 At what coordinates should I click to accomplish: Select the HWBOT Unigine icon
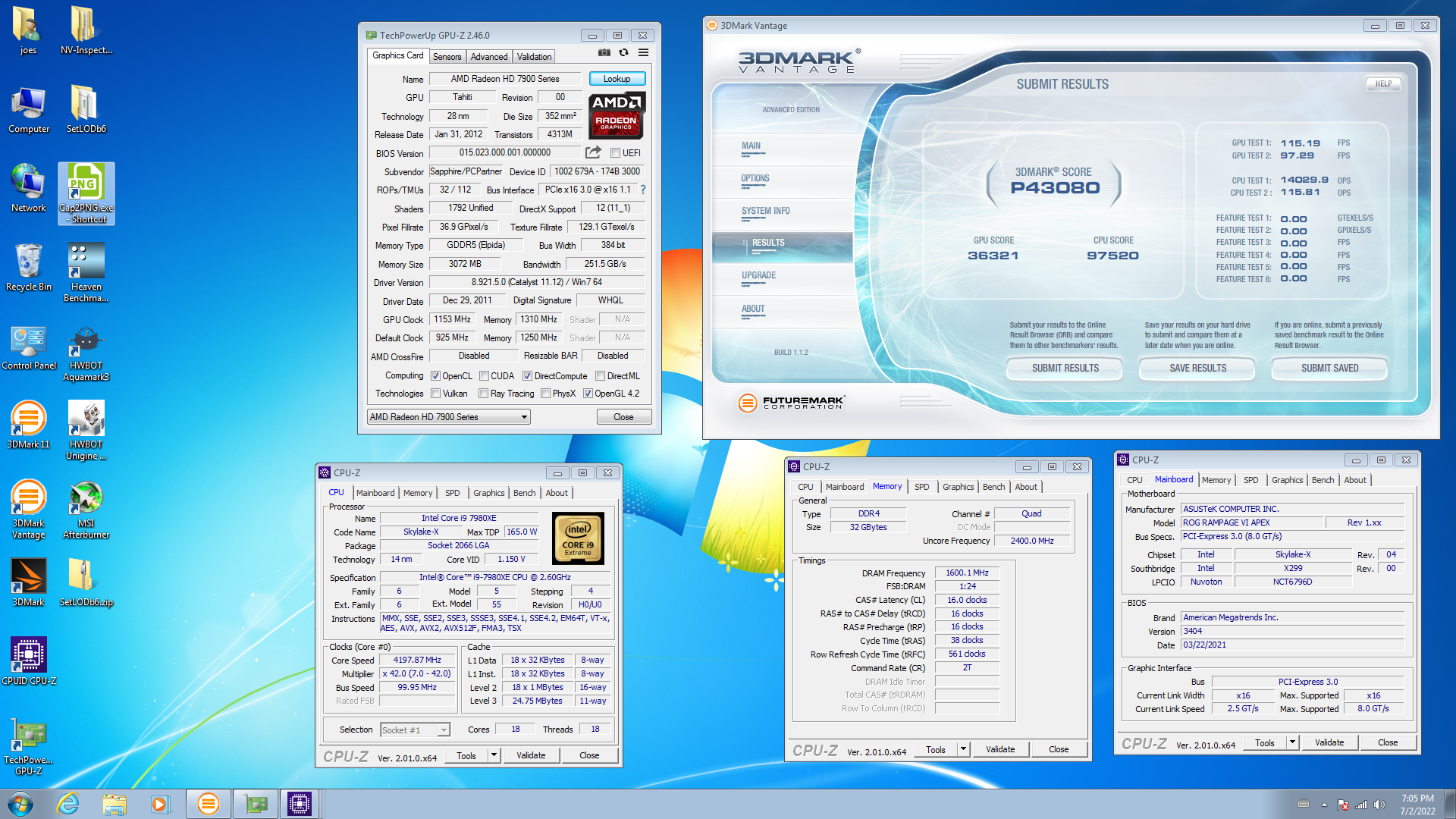click(x=86, y=431)
